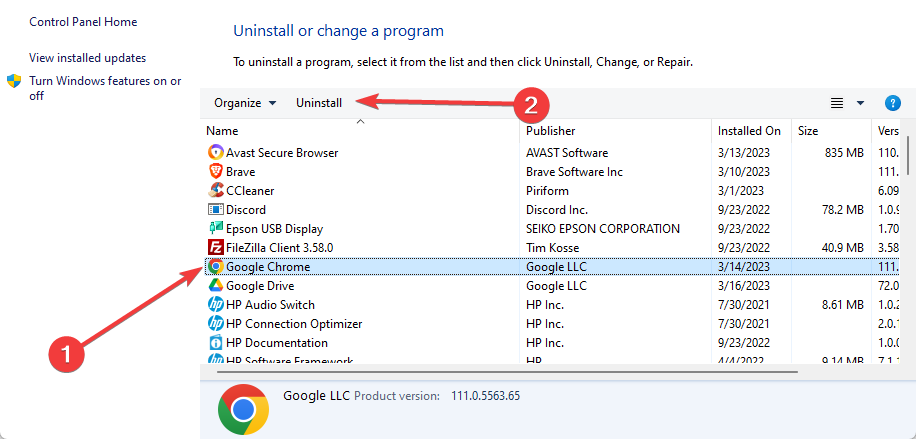This screenshot has width=916, height=439.
Task: Click the 3/14/2023 installed date
Action: pyautogui.click(x=744, y=267)
